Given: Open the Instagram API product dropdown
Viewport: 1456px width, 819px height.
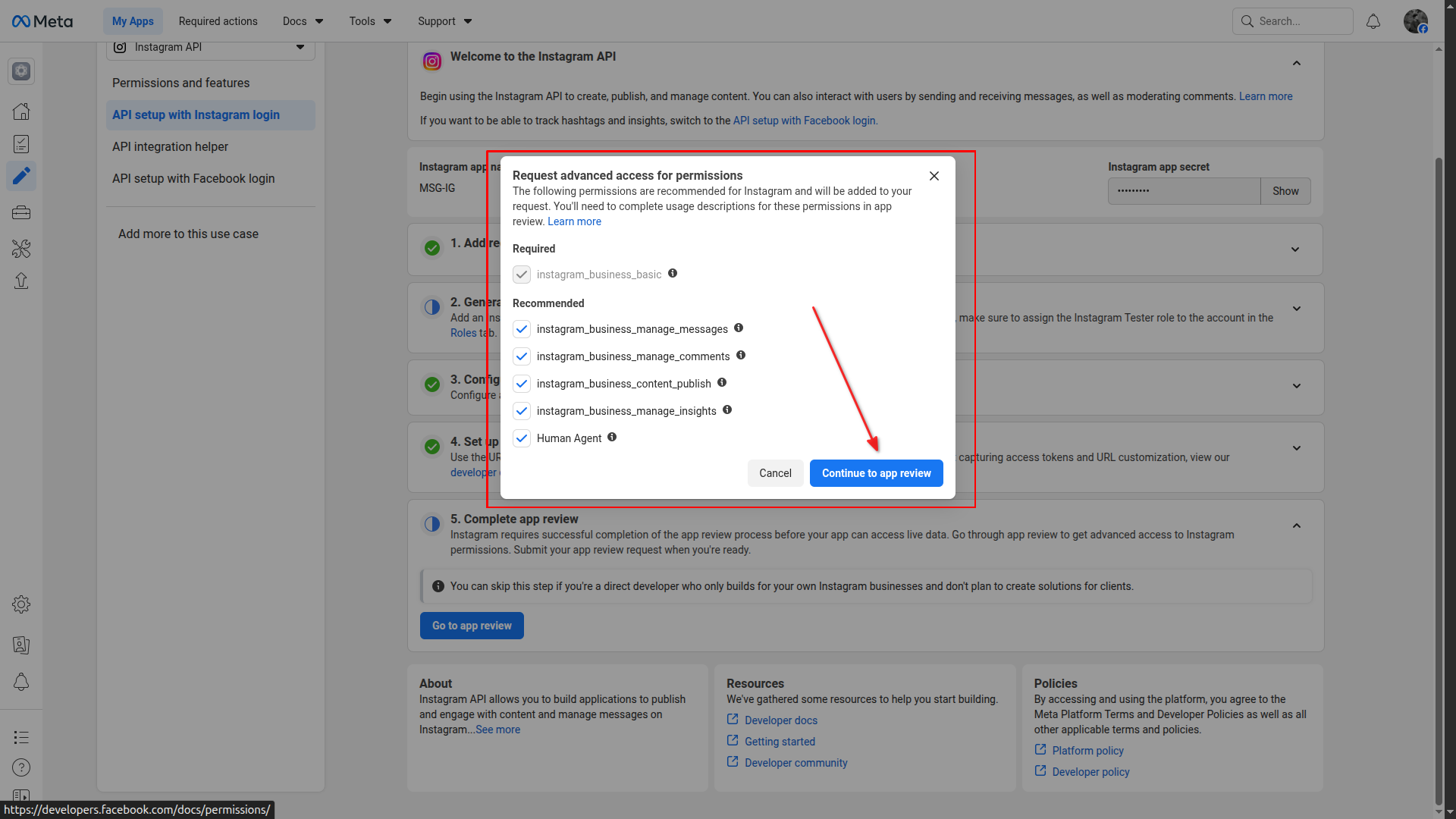Looking at the screenshot, I should click(211, 48).
